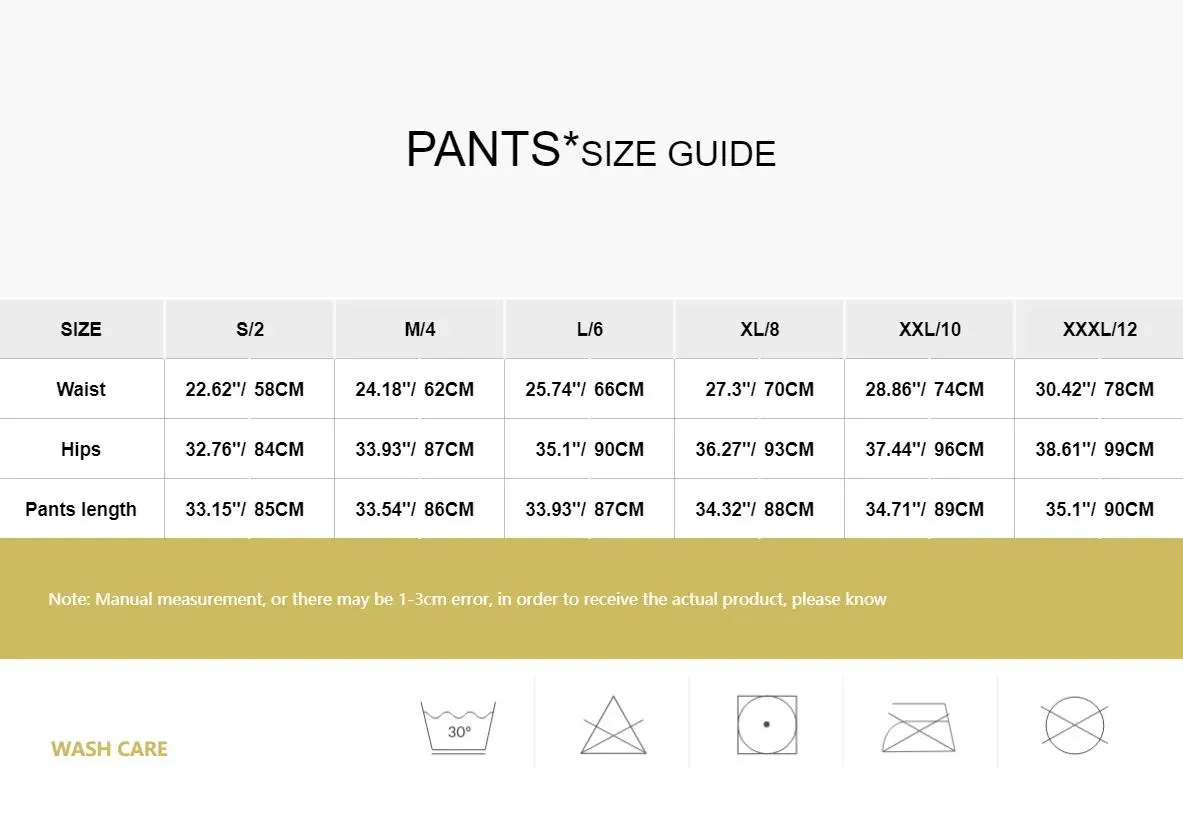
Task: Click the tumble dry square icon
Action: (x=767, y=724)
